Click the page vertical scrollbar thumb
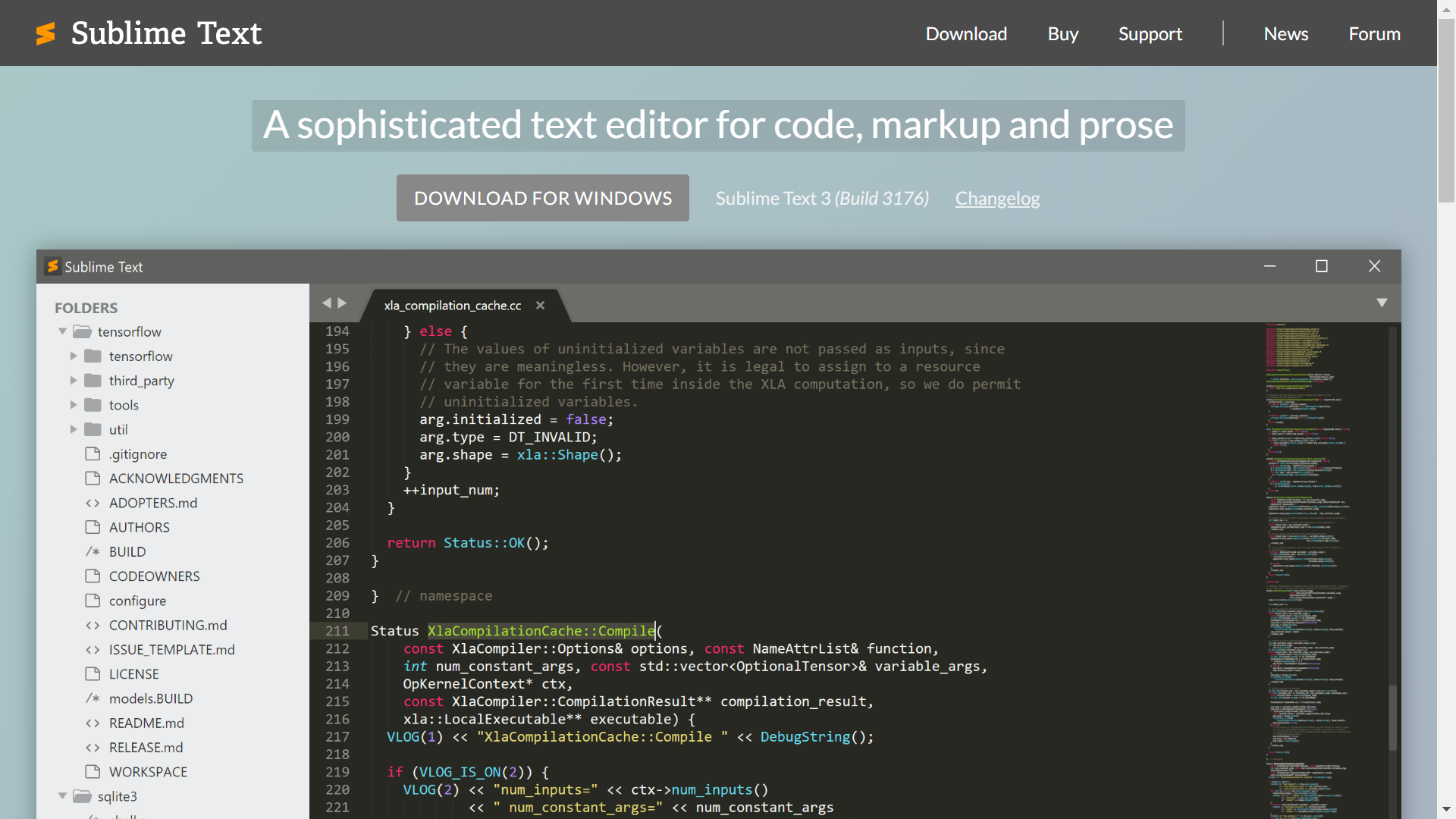 [x=1446, y=110]
